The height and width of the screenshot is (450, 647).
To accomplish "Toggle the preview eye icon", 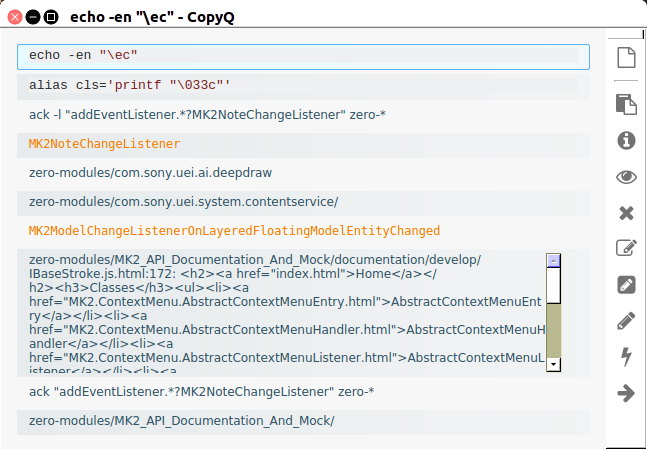I will pos(627,177).
